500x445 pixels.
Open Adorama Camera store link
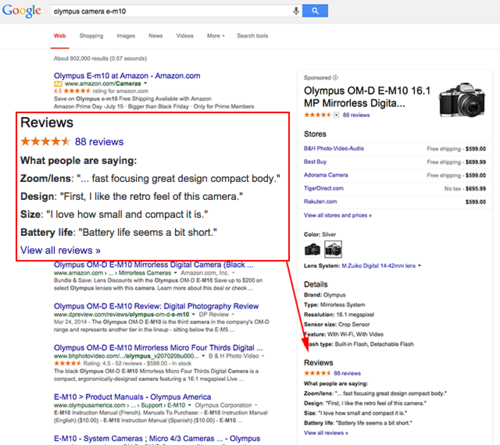tap(326, 175)
